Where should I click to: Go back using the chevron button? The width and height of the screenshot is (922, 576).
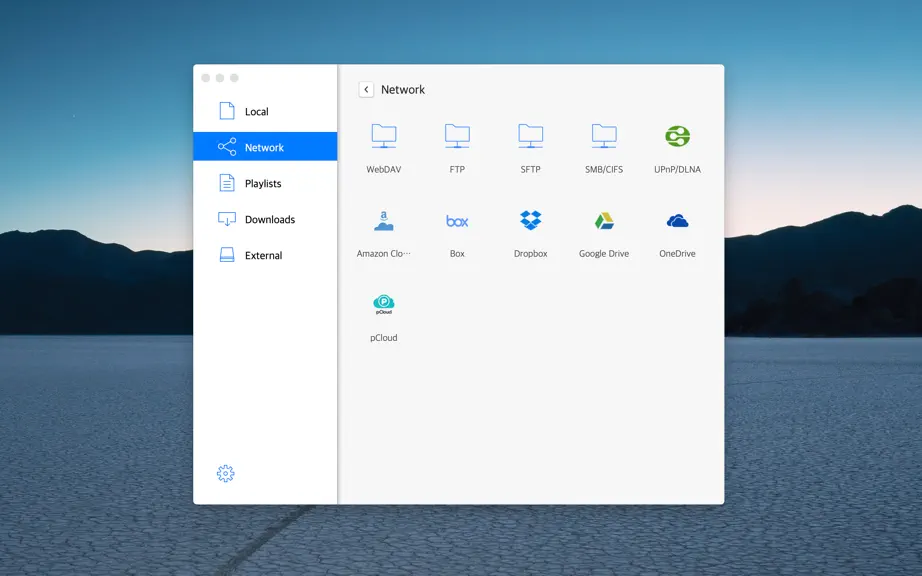pos(366,89)
